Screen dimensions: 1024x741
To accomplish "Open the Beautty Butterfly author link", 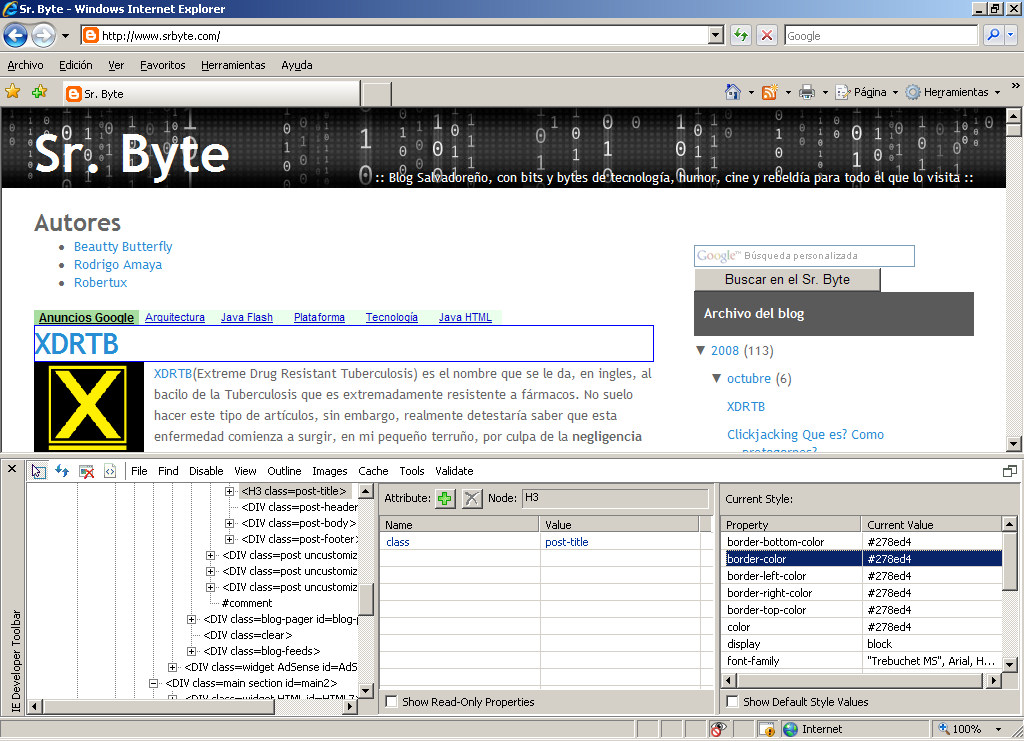I will [123, 247].
